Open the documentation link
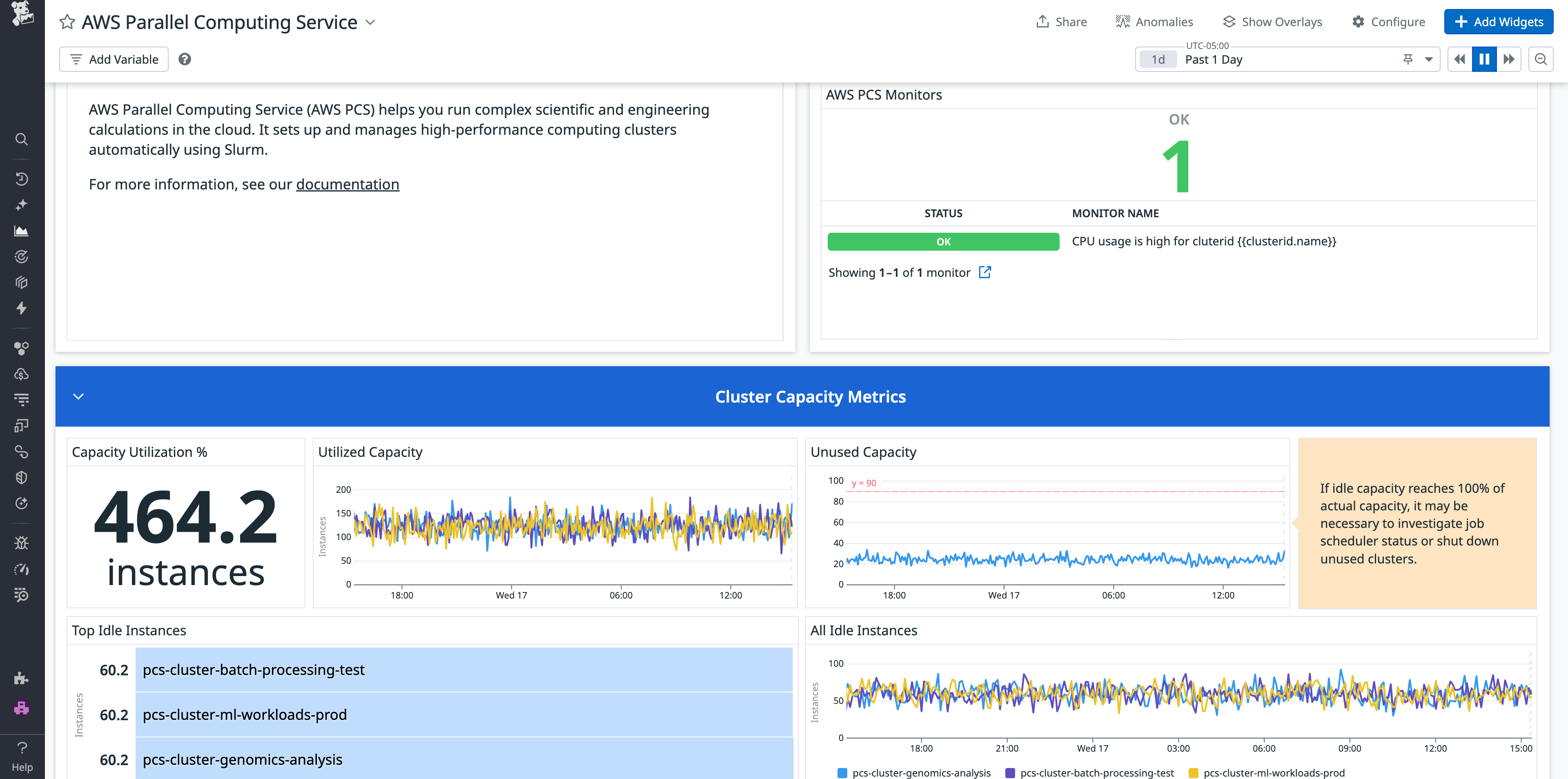 point(347,184)
